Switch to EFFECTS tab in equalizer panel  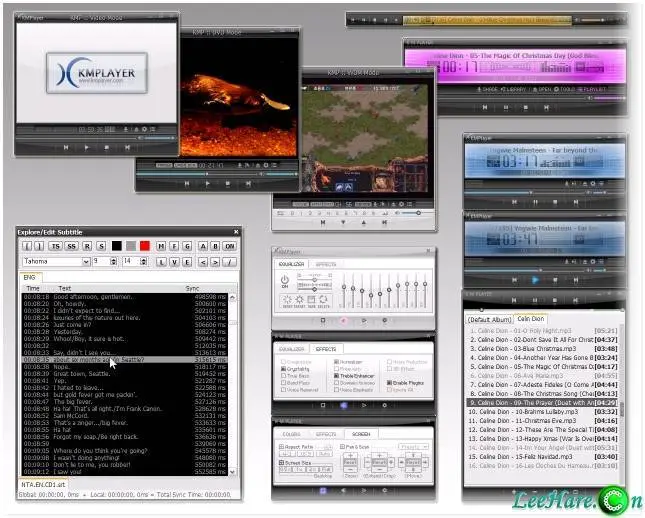pos(326,264)
